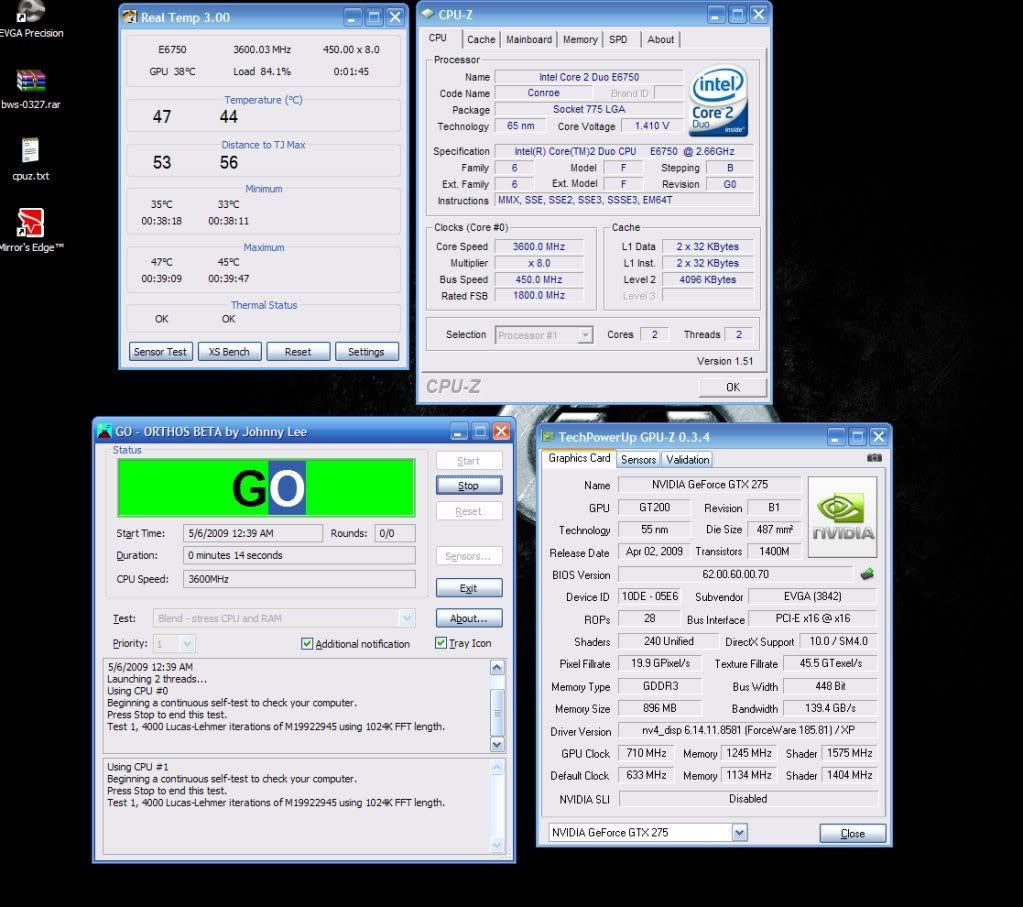This screenshot has height=907, width=1023.
Task: Open the Validation tab in GPU-Z
Action: click(687, 459)
